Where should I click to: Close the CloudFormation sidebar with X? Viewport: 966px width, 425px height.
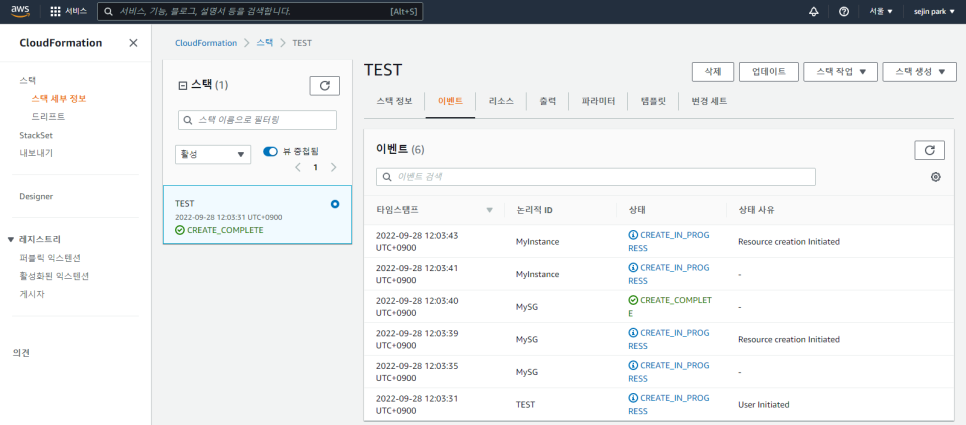(133, 43)
